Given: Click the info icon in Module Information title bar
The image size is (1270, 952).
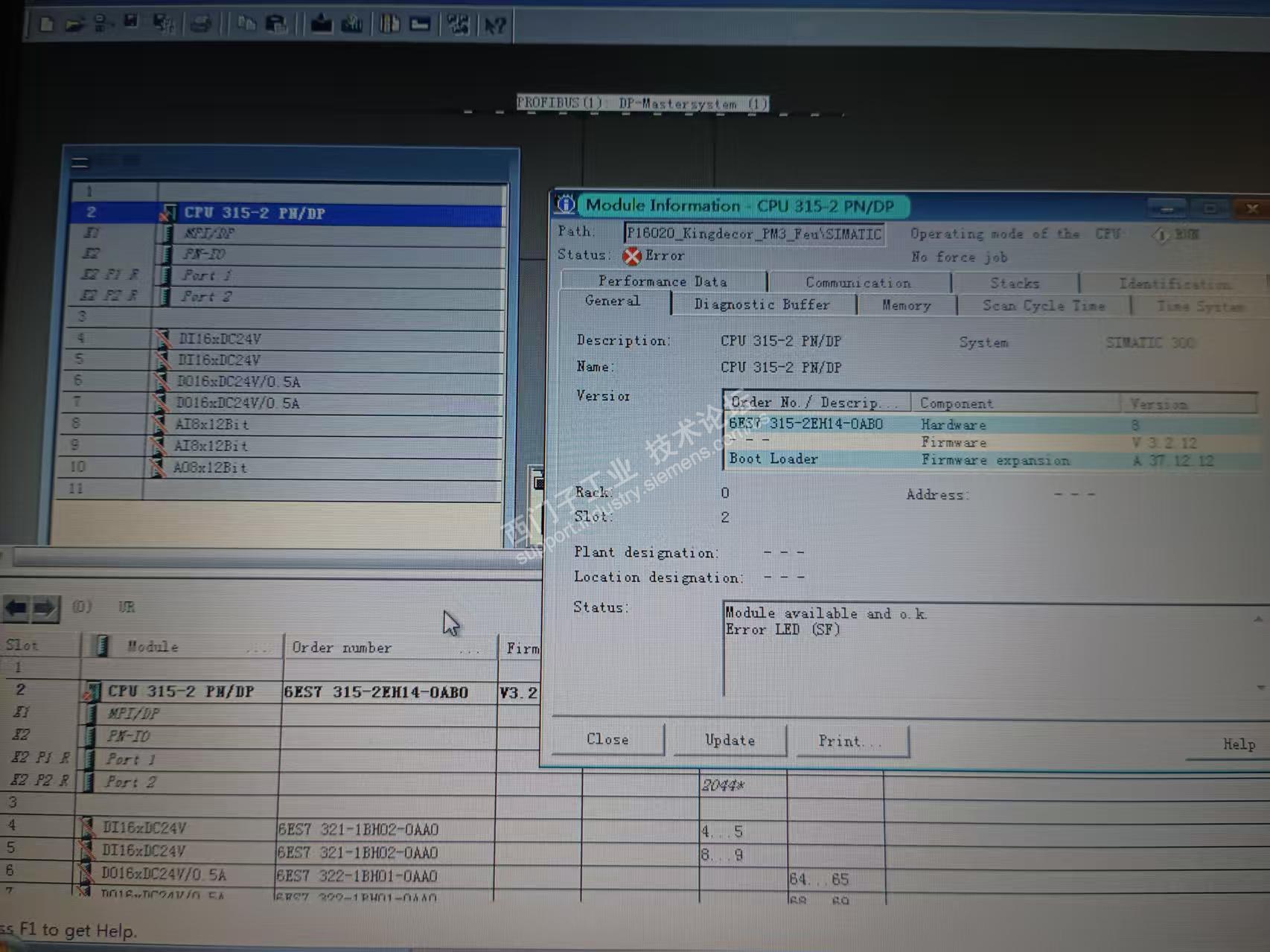Looking at the screenshot, I should 566,204.
